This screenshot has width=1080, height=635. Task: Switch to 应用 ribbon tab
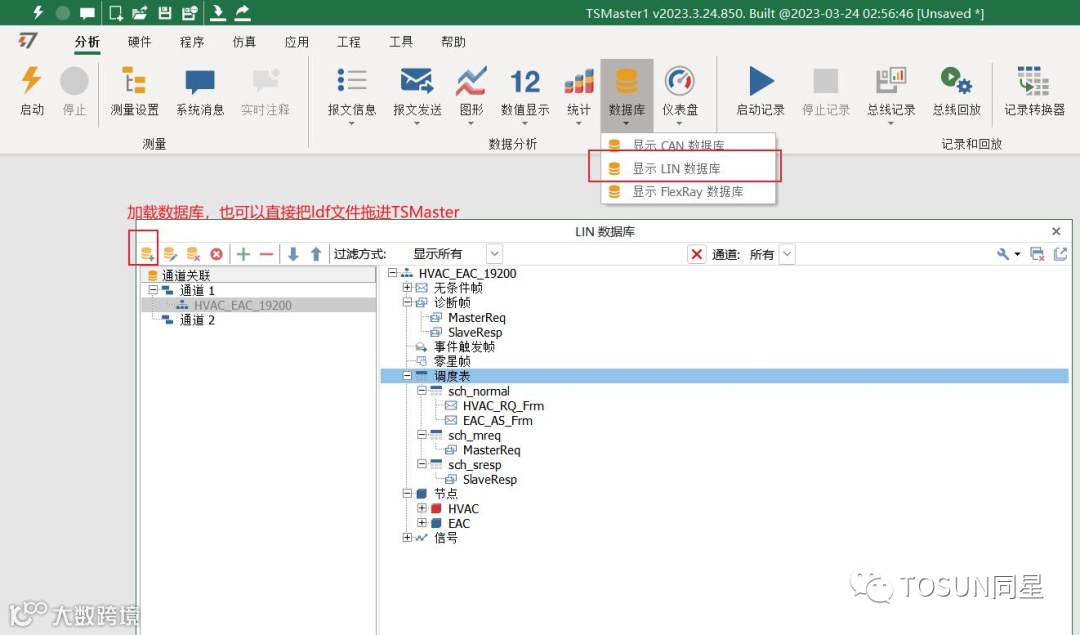296,42
